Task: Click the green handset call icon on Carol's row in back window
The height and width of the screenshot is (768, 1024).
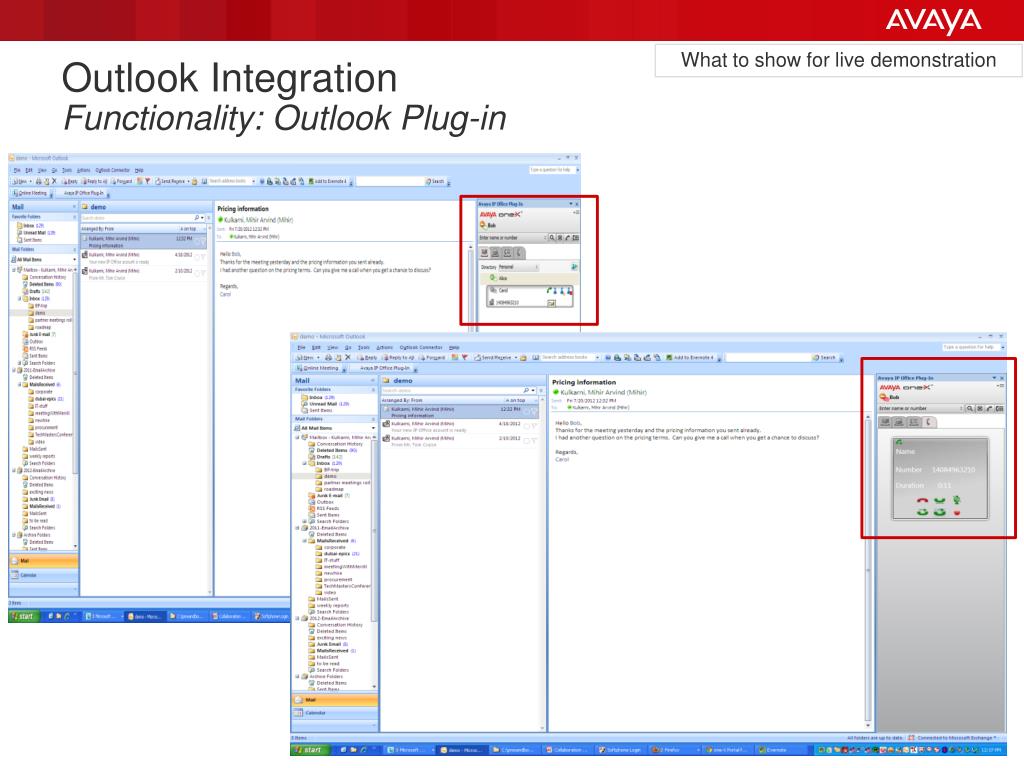Action: click(550, 291)
